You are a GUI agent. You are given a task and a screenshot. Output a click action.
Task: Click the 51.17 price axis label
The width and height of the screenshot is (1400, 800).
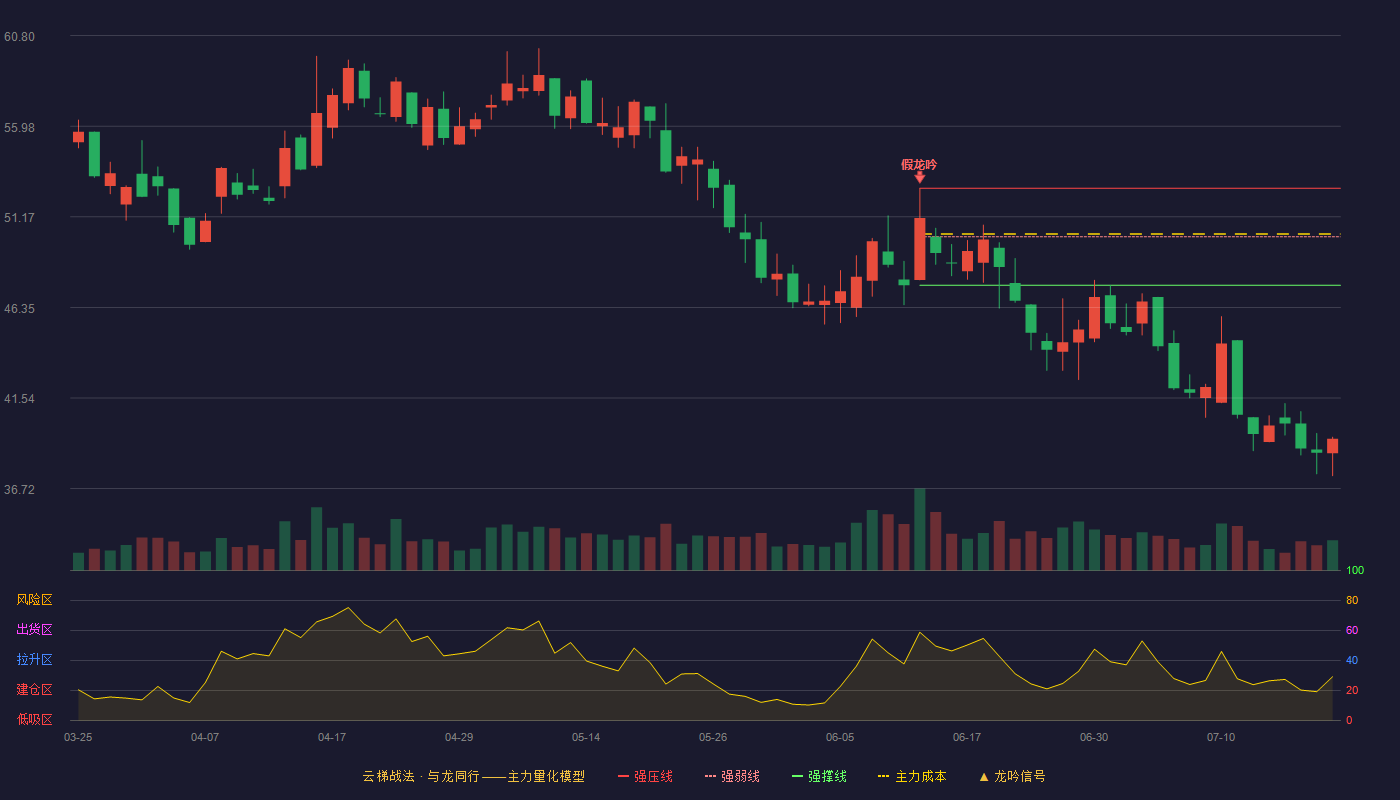click(x=19, y=217)
